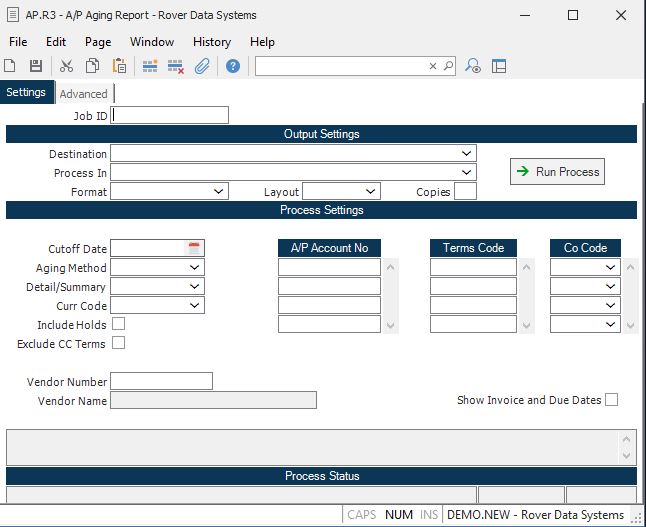Toggle the Exclude CC Terms checkbox
This screenshot has width=646, height=527.
[119, 343]
